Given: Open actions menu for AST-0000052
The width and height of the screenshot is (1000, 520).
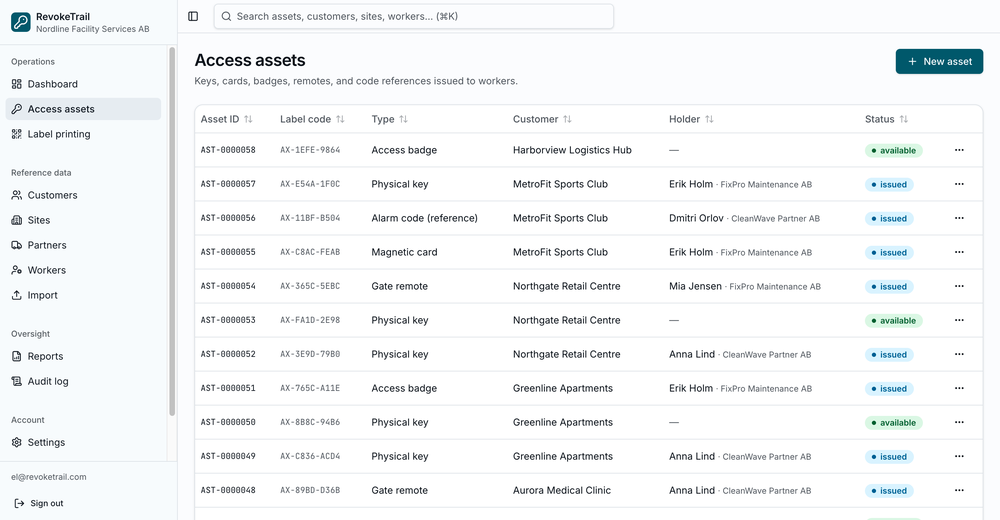Looking at the screenshot, I should [x=959, y=354].
